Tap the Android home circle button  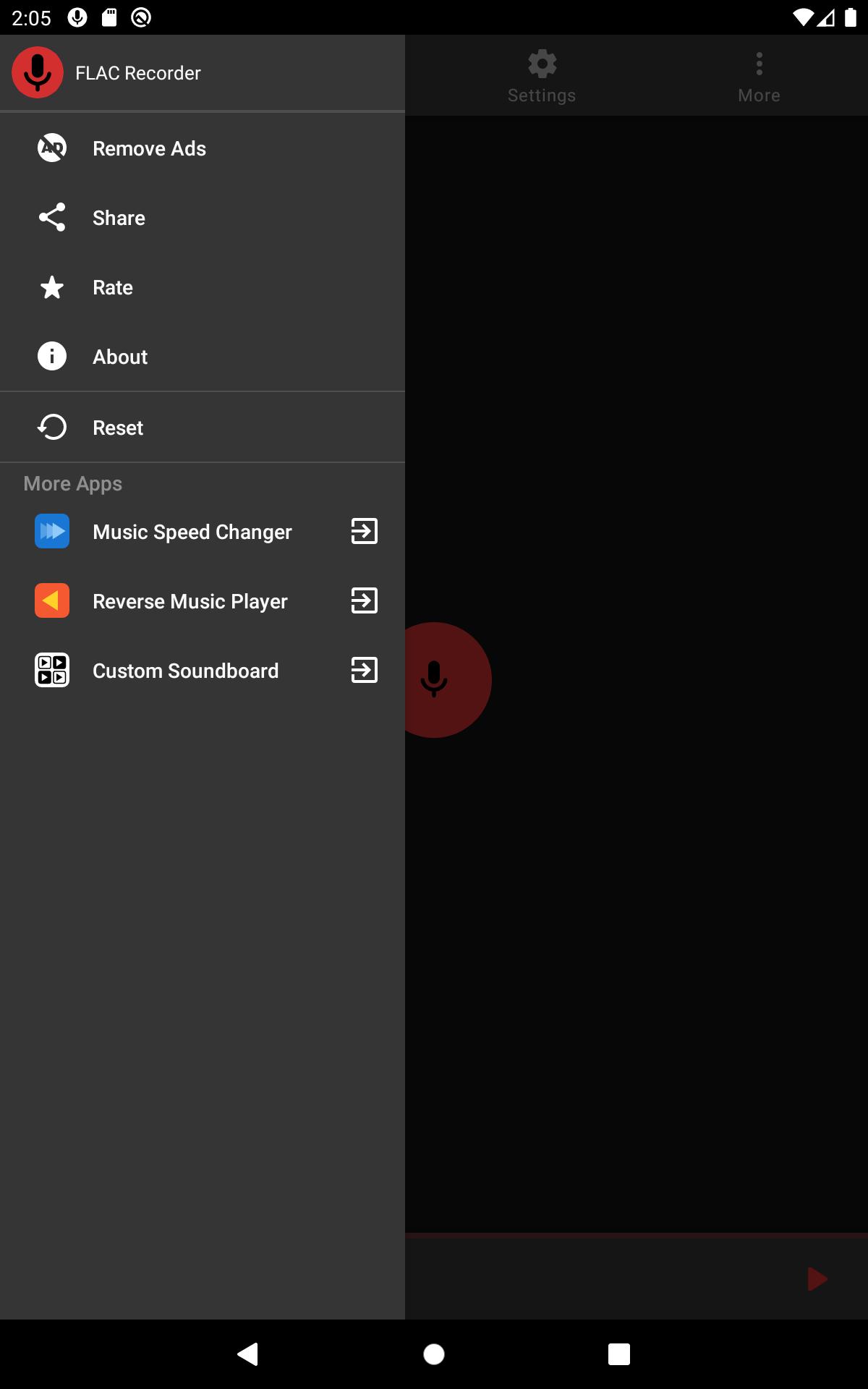(434, 1354)
